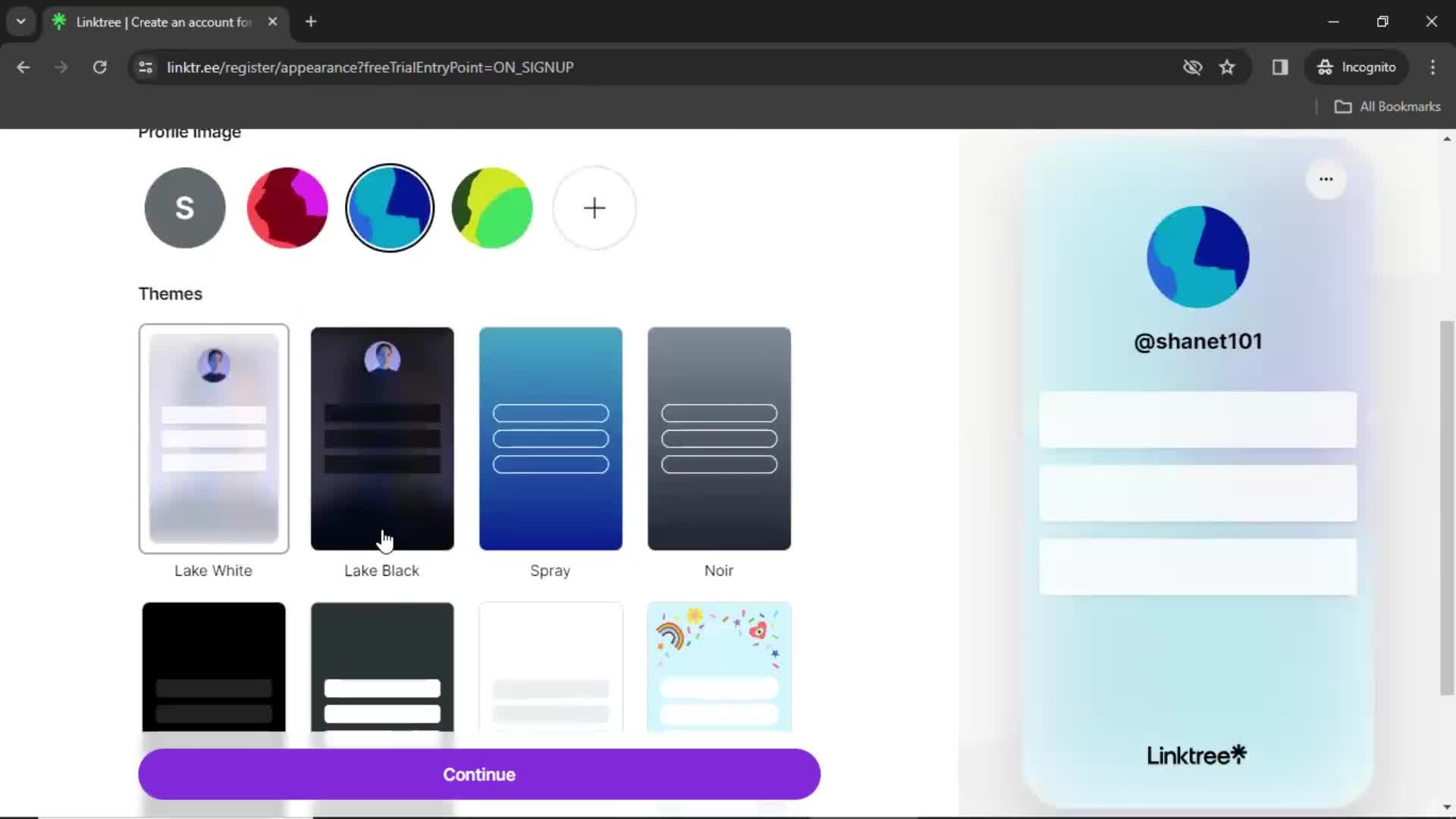Select the Spray theme

pos(551,438)
